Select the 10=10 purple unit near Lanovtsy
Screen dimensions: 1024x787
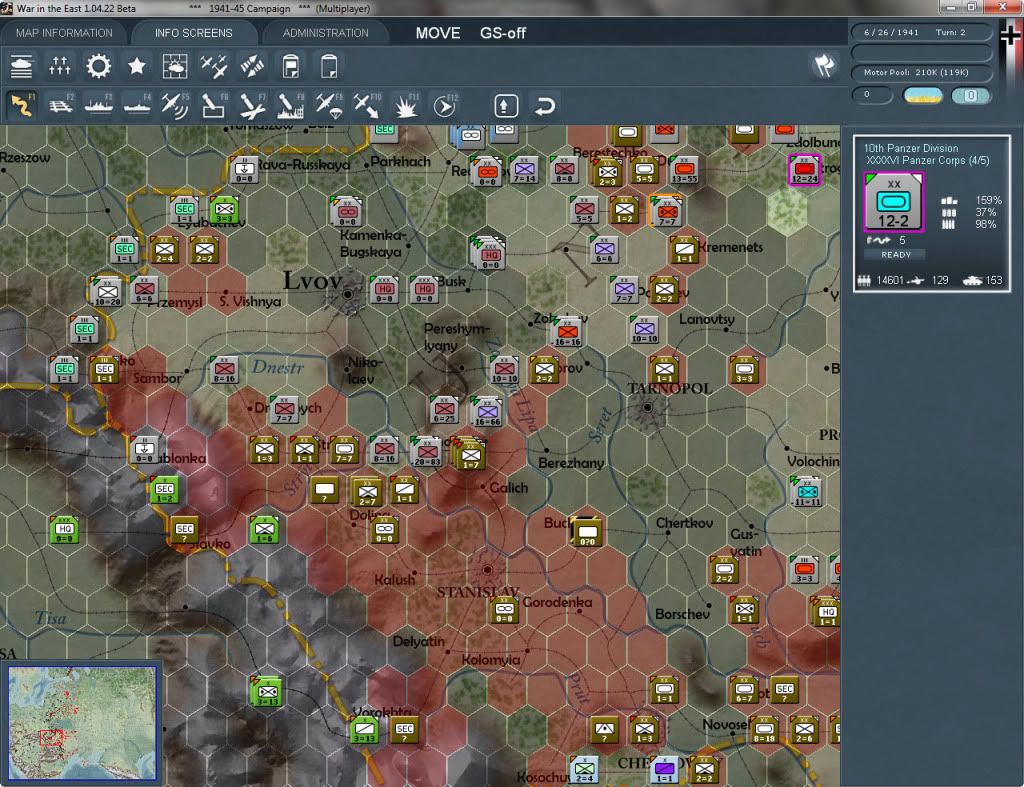[x=644, y=329]
